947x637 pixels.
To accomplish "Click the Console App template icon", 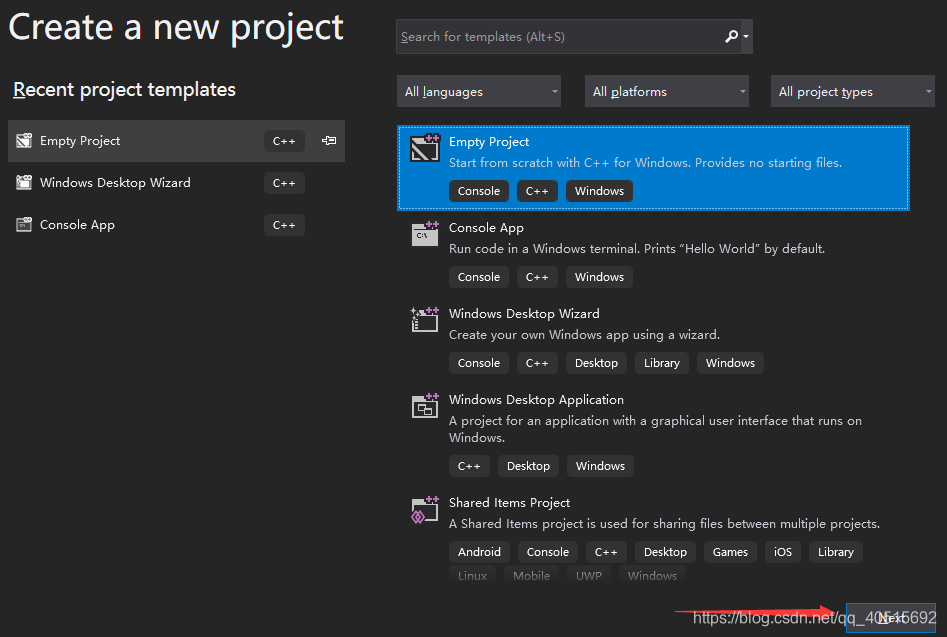I will point(424,233).
